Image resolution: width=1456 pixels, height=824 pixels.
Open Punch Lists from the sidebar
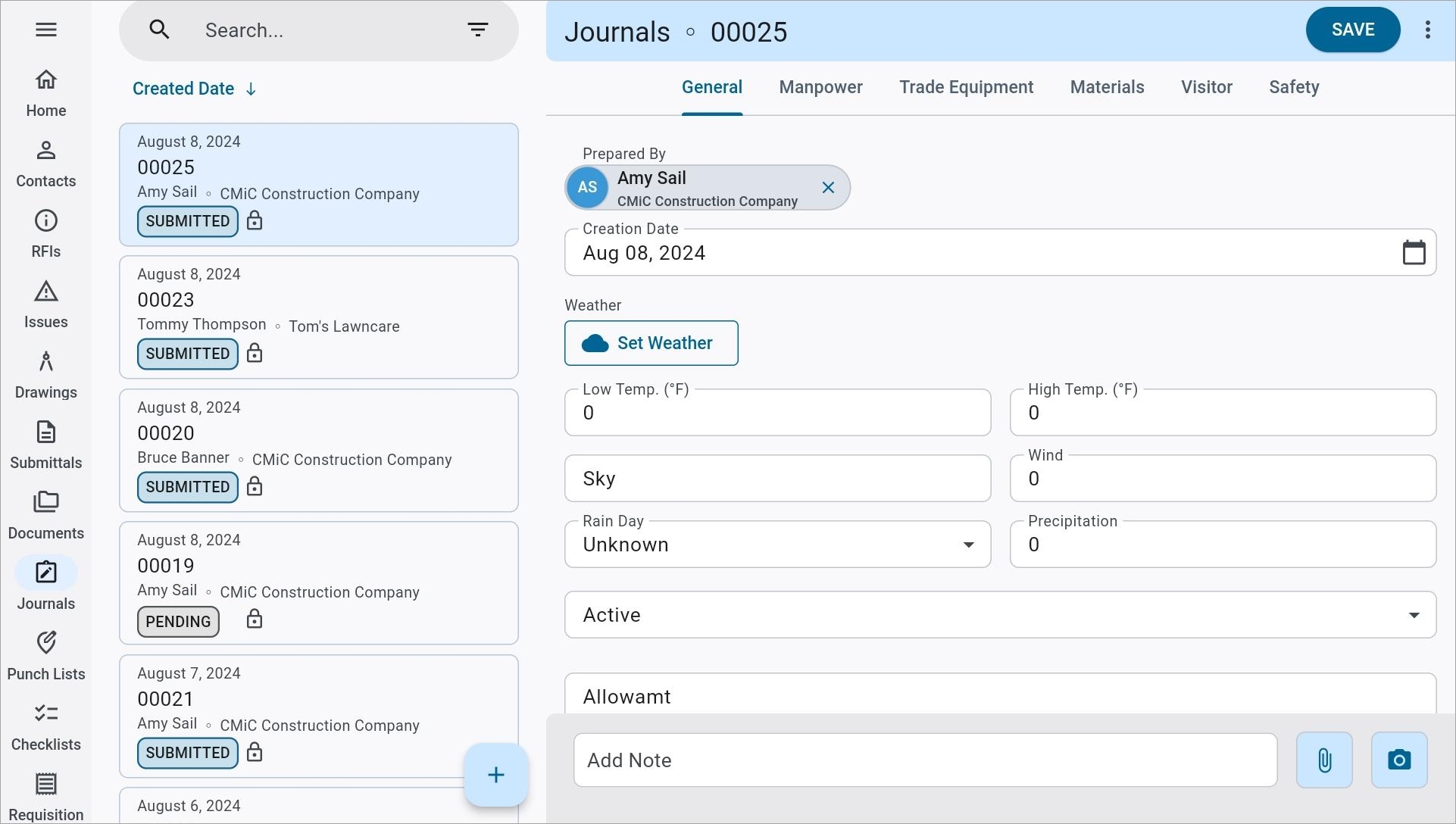tap(45, 656)
